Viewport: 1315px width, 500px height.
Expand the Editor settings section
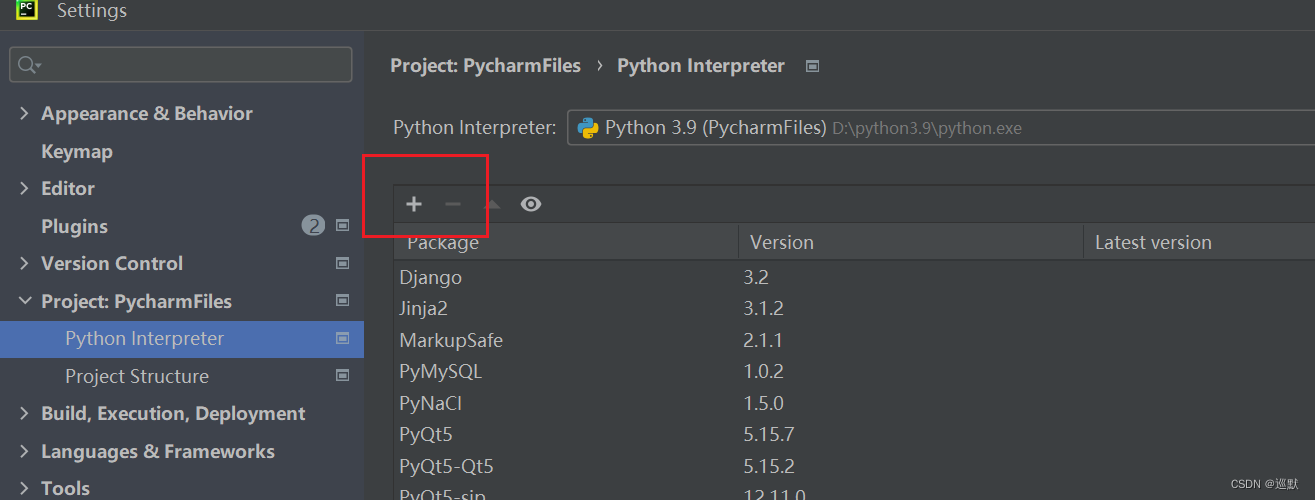pyautogui.click(x=24, y=189)
